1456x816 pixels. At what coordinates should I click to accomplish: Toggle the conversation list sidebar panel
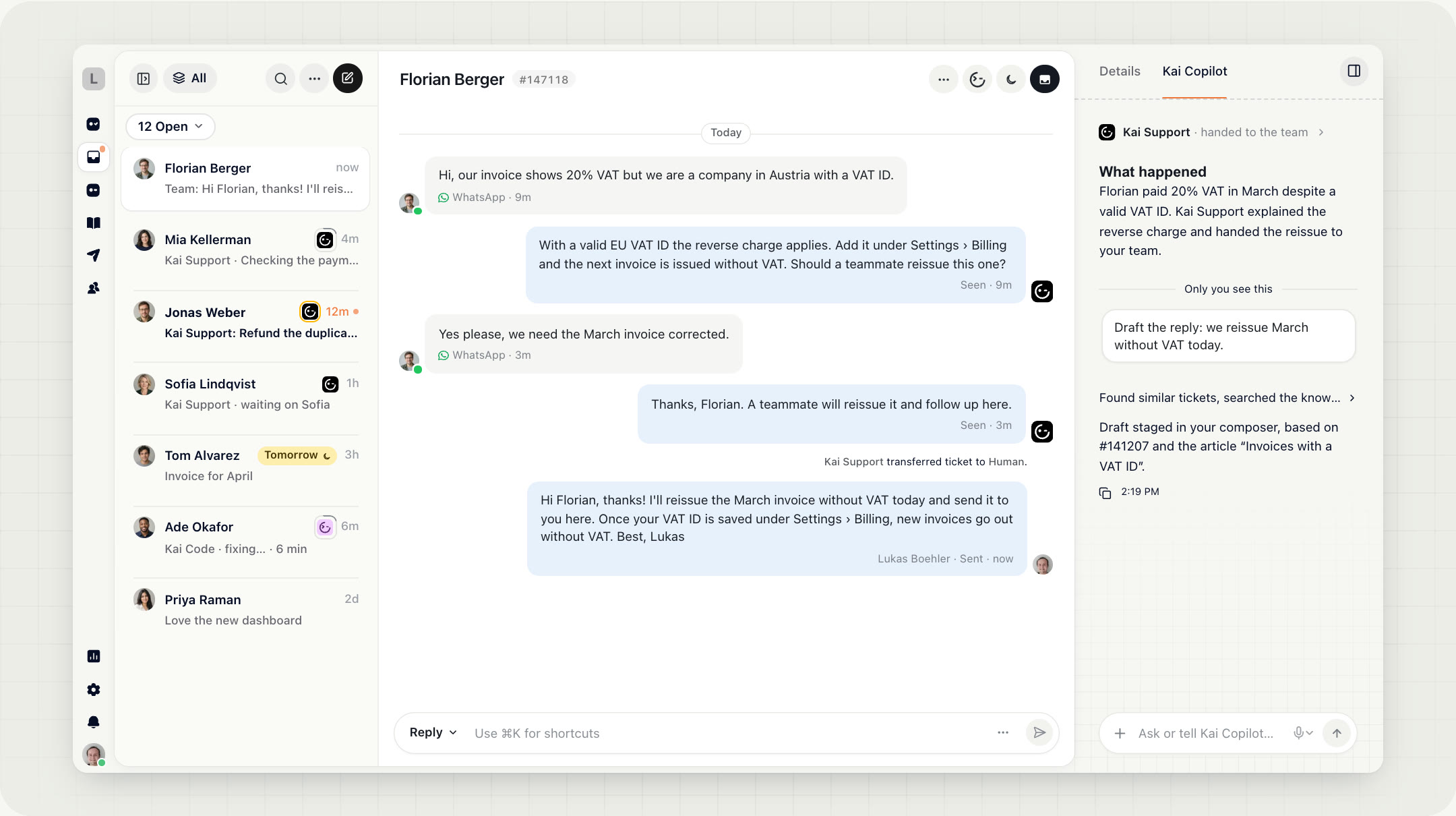pos(144,79)
